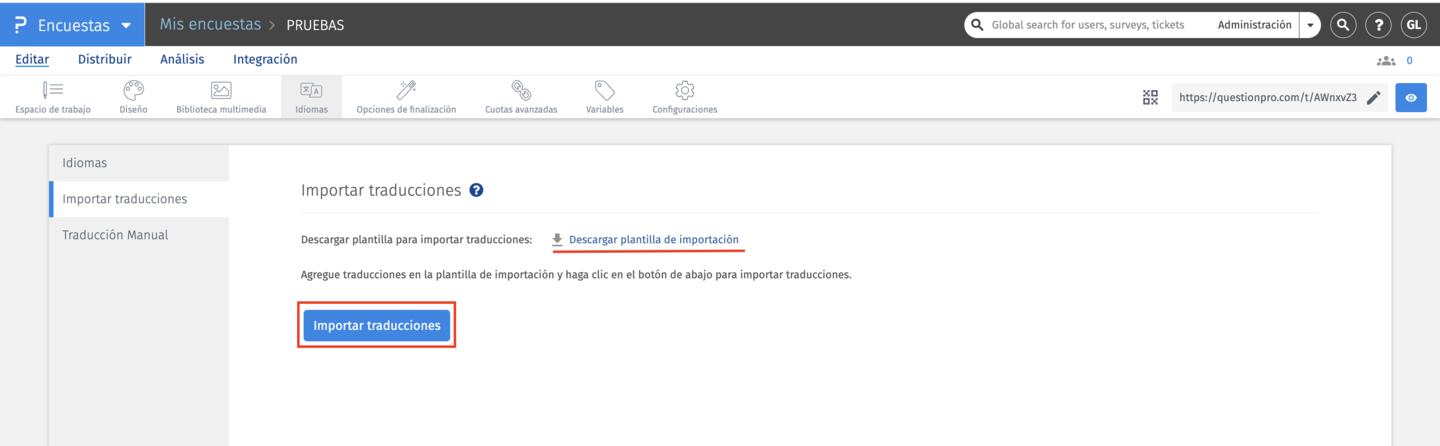Switch to the Distribuir tab
The width and height of the screenshot is (1440, 446).
[x=105, y=60]
